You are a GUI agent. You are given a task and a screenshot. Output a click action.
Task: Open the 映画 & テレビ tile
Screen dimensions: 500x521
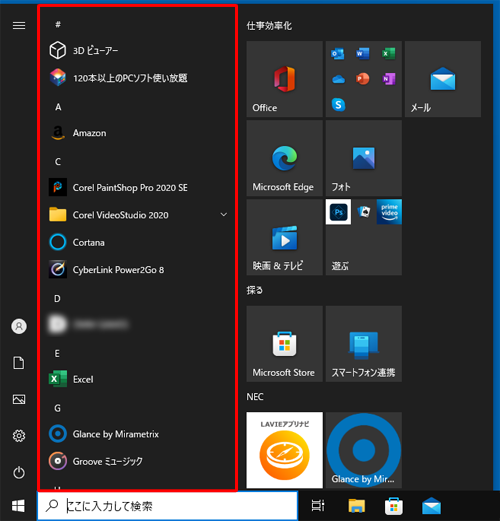pos(284,237)
